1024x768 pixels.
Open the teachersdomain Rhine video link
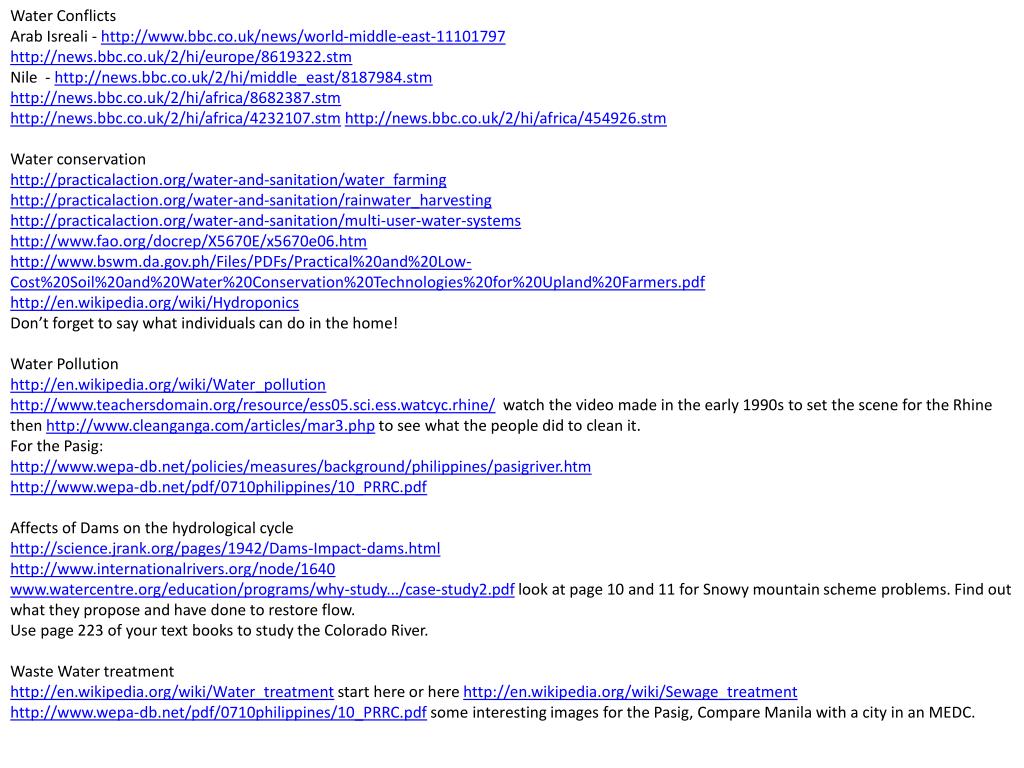coord(253,405)
